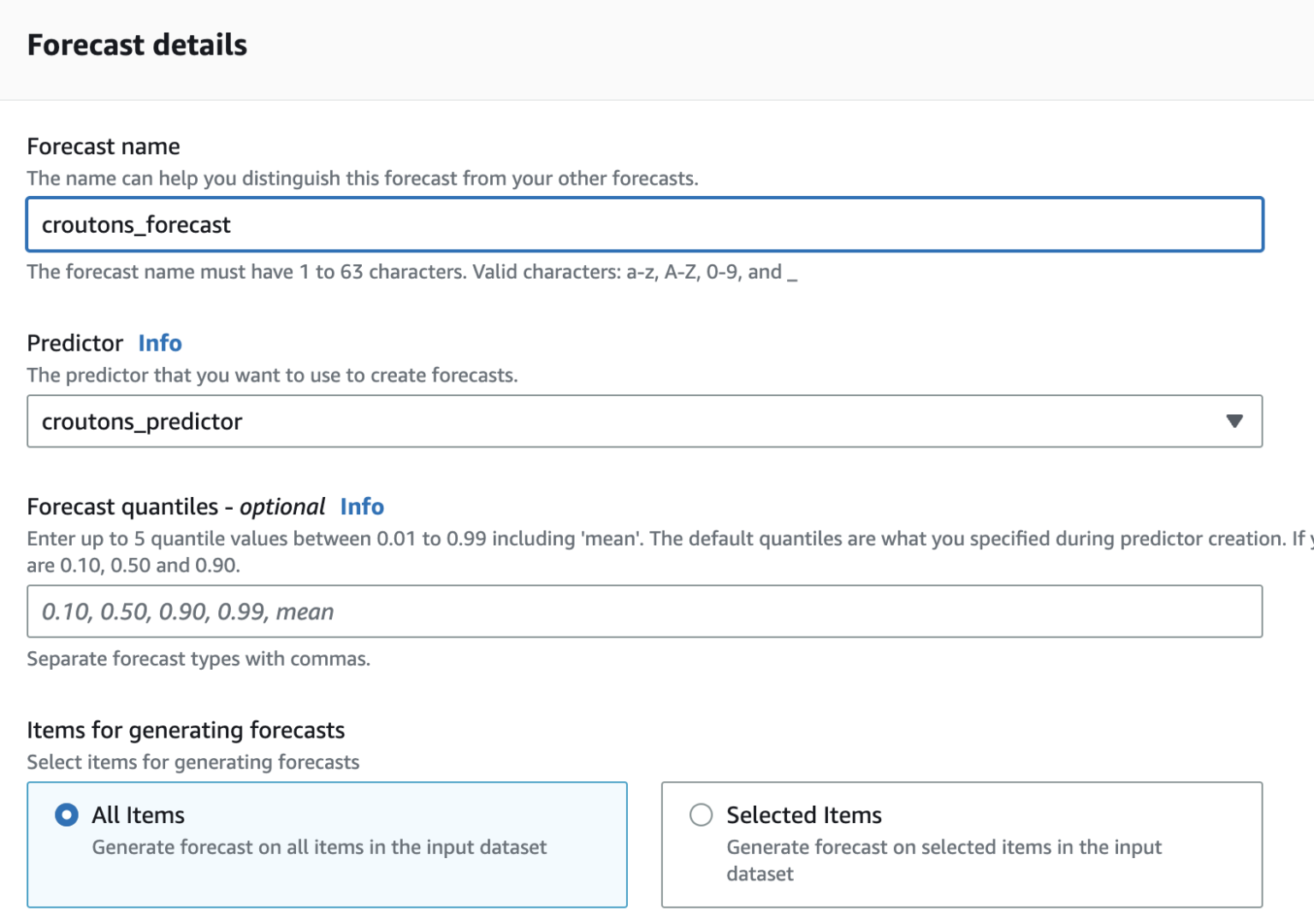
Task: Click the croutons_forecast name field
Action: pyautogui.click(x=645, y=224)
